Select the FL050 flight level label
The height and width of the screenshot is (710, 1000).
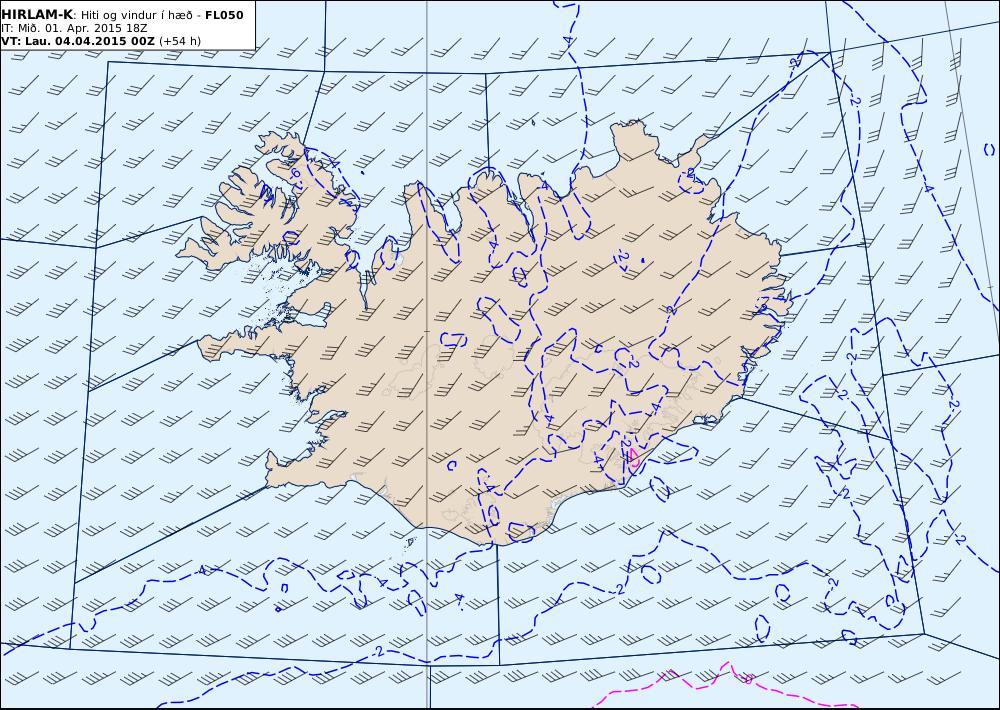pyautogui.click(x=224, y=15)
